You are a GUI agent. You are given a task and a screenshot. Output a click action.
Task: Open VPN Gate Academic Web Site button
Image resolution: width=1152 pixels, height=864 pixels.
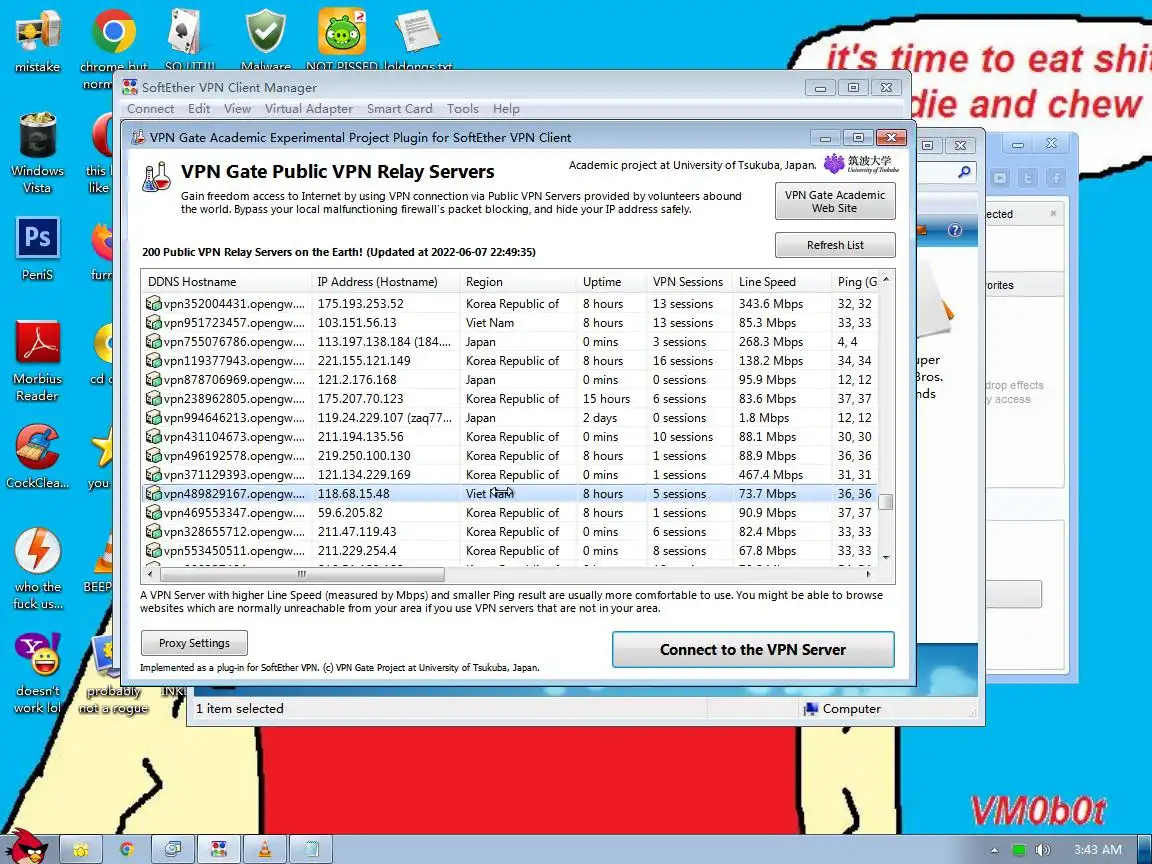point(835,201)
